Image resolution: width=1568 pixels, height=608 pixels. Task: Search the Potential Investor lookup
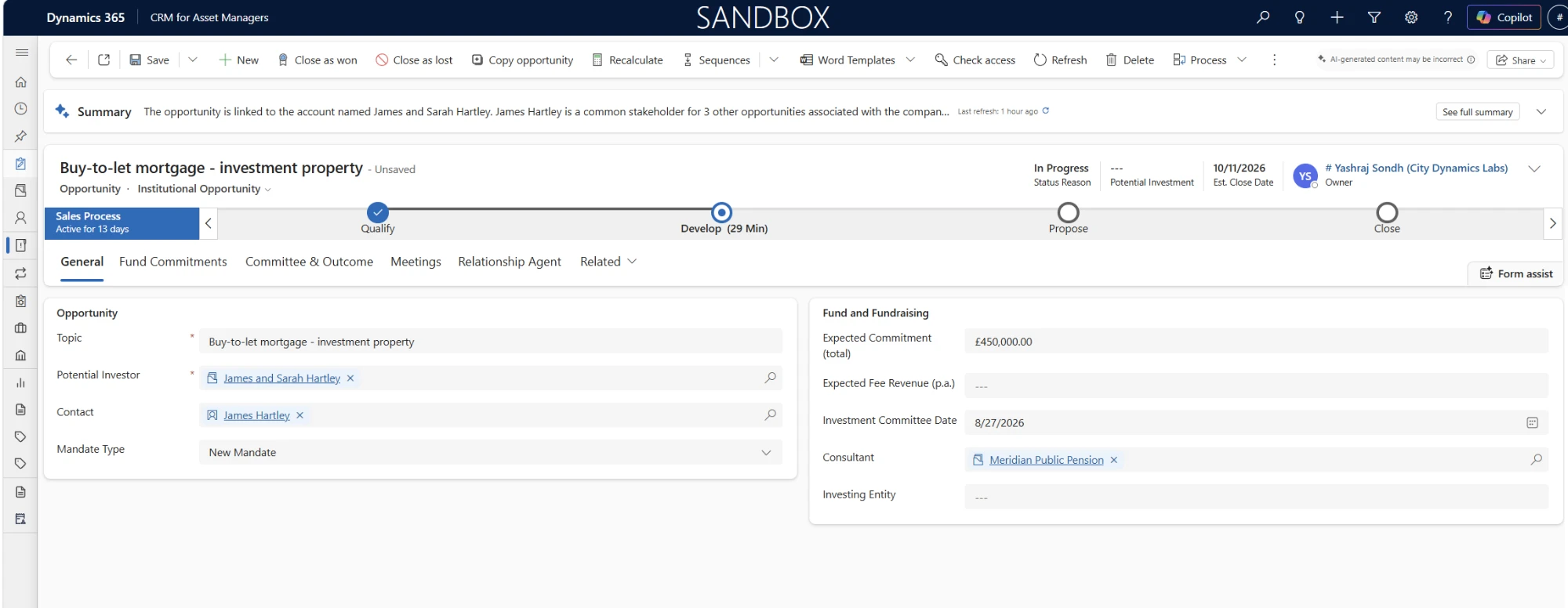pyautogui.click(x=770, y=378)
